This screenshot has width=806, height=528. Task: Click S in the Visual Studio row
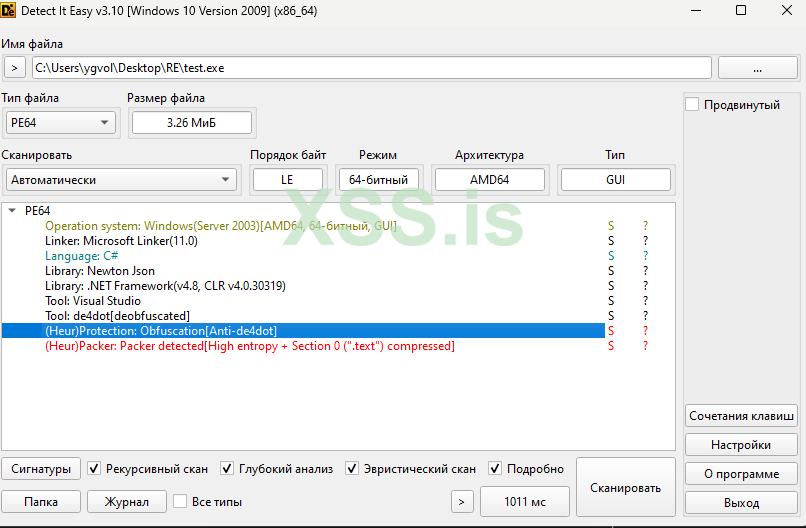(611, 300)
